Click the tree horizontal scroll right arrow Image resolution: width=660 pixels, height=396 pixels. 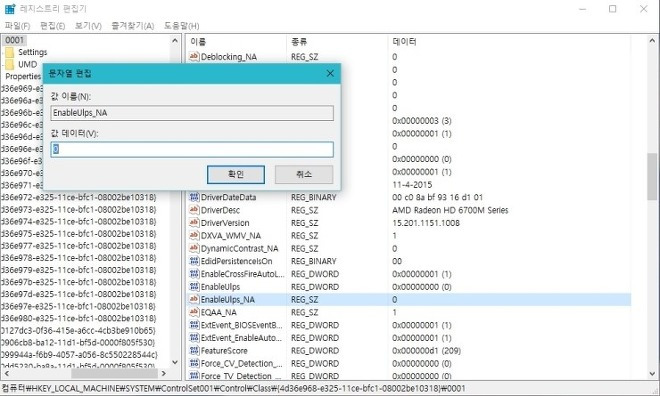click(164, 373)
